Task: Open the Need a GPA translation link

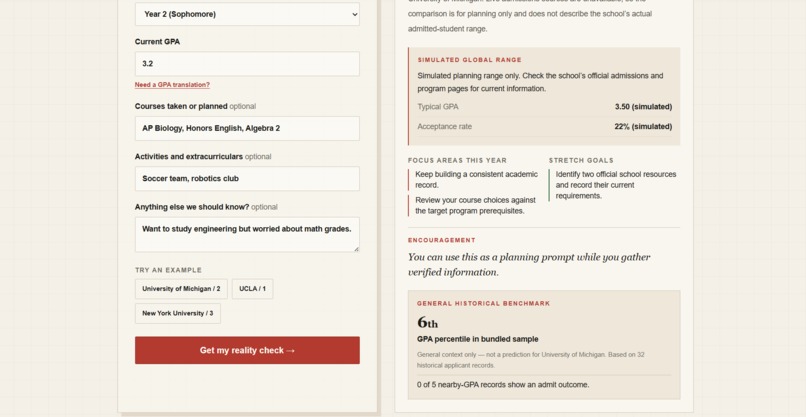Action: [172, 85]
